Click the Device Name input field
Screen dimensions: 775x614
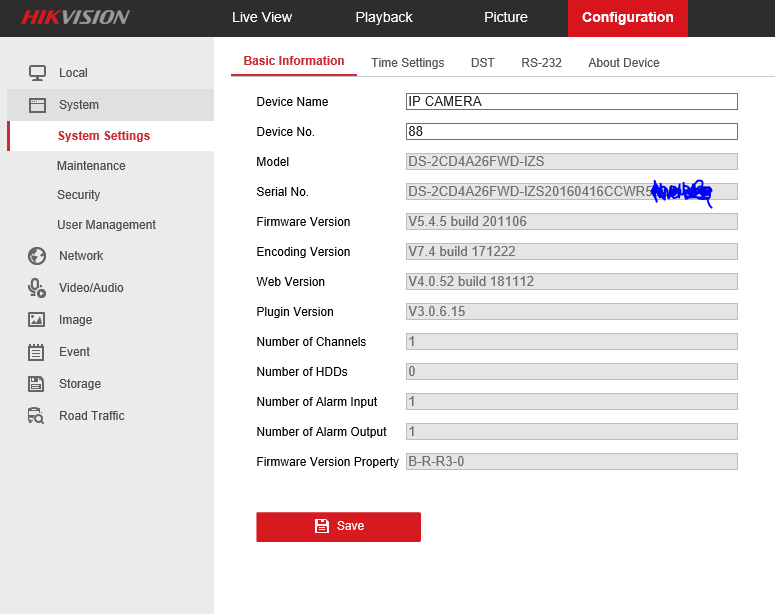[571, 102]
